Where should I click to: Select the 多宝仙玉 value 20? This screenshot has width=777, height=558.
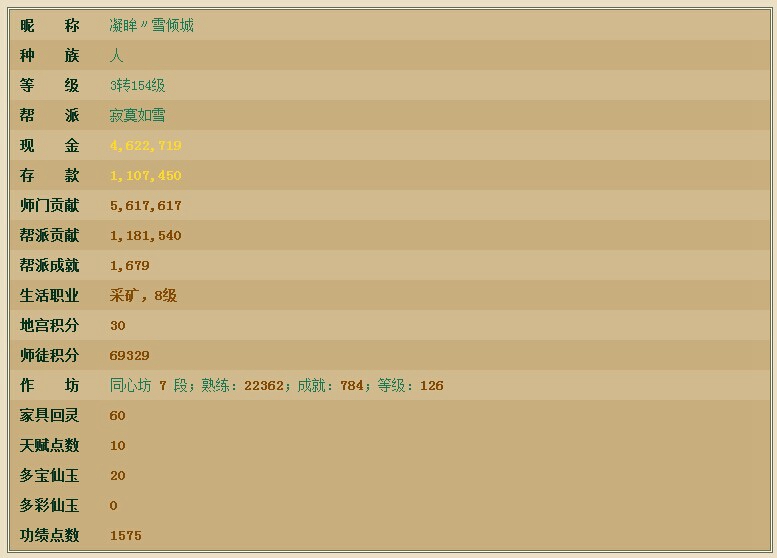(118, 476)
